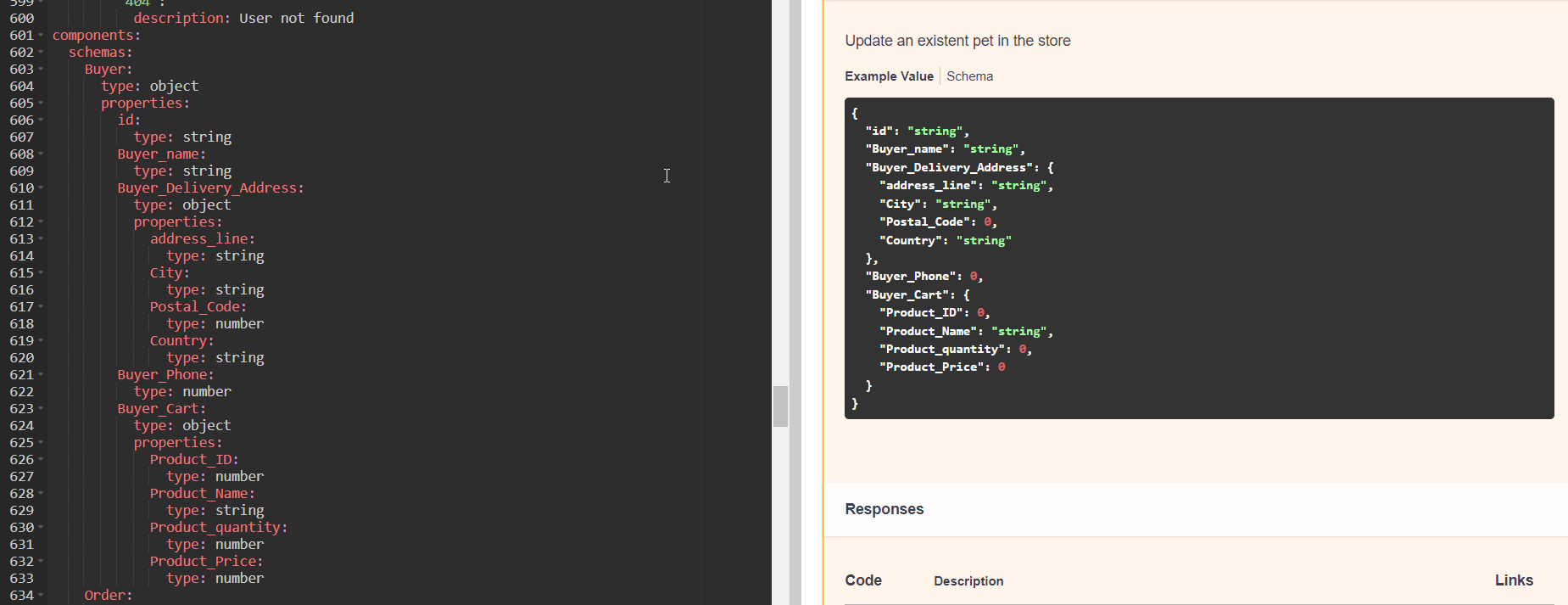Click '"Product_Price": 0' in the example JSON
The width and height of the screenshot is (1568, 605).
(942, 367)
